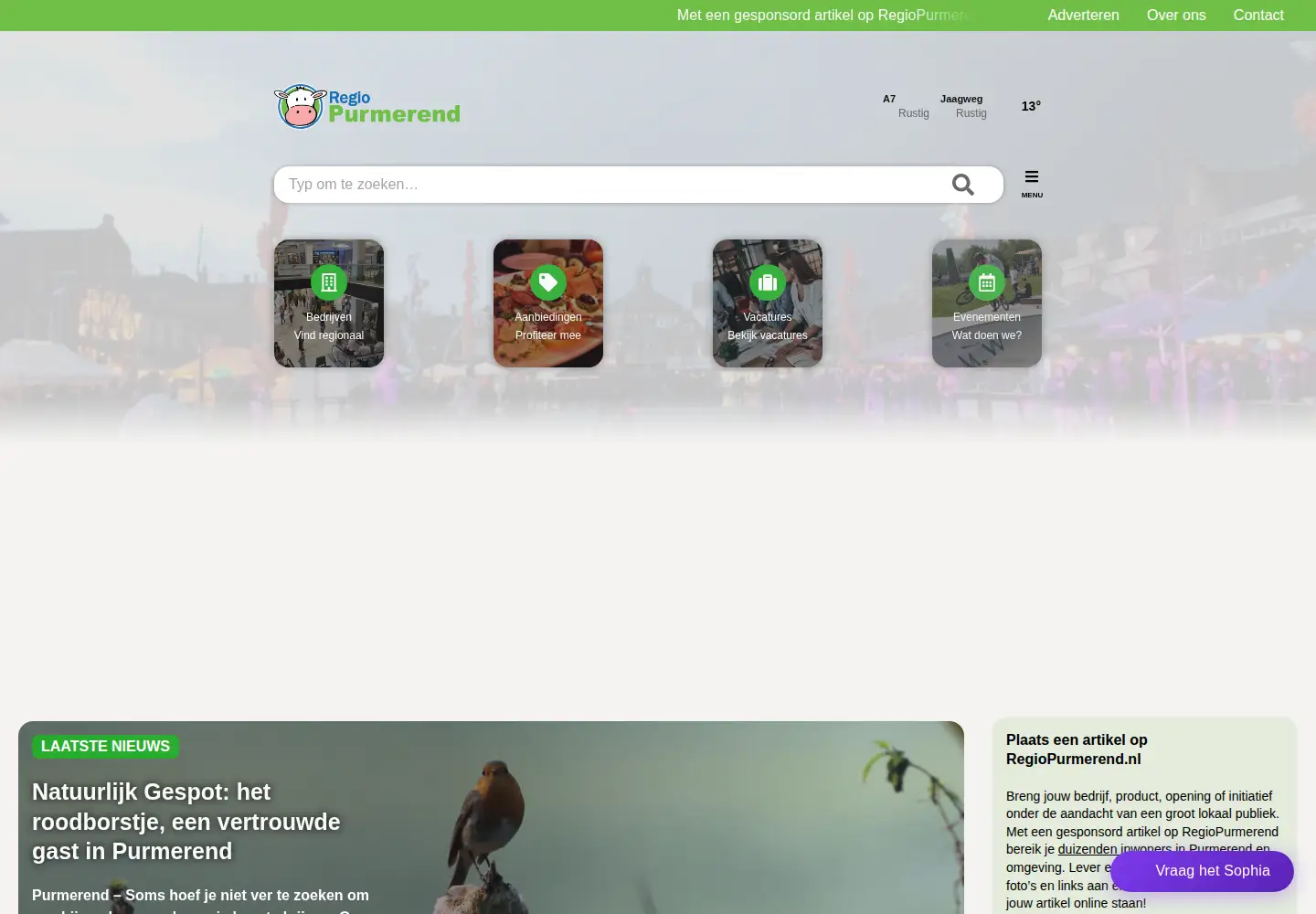Click the scrolling sponsored article ticker text
The height and width of the screenshot is (914, 1316).
click(822, 16)
